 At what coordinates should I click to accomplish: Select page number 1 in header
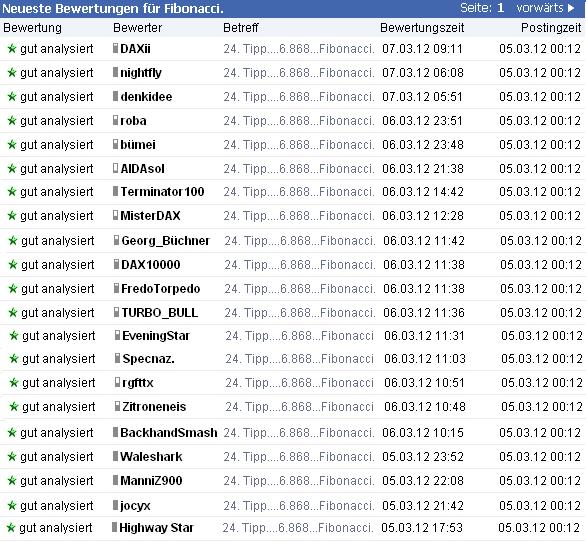[x=500, y=7]
